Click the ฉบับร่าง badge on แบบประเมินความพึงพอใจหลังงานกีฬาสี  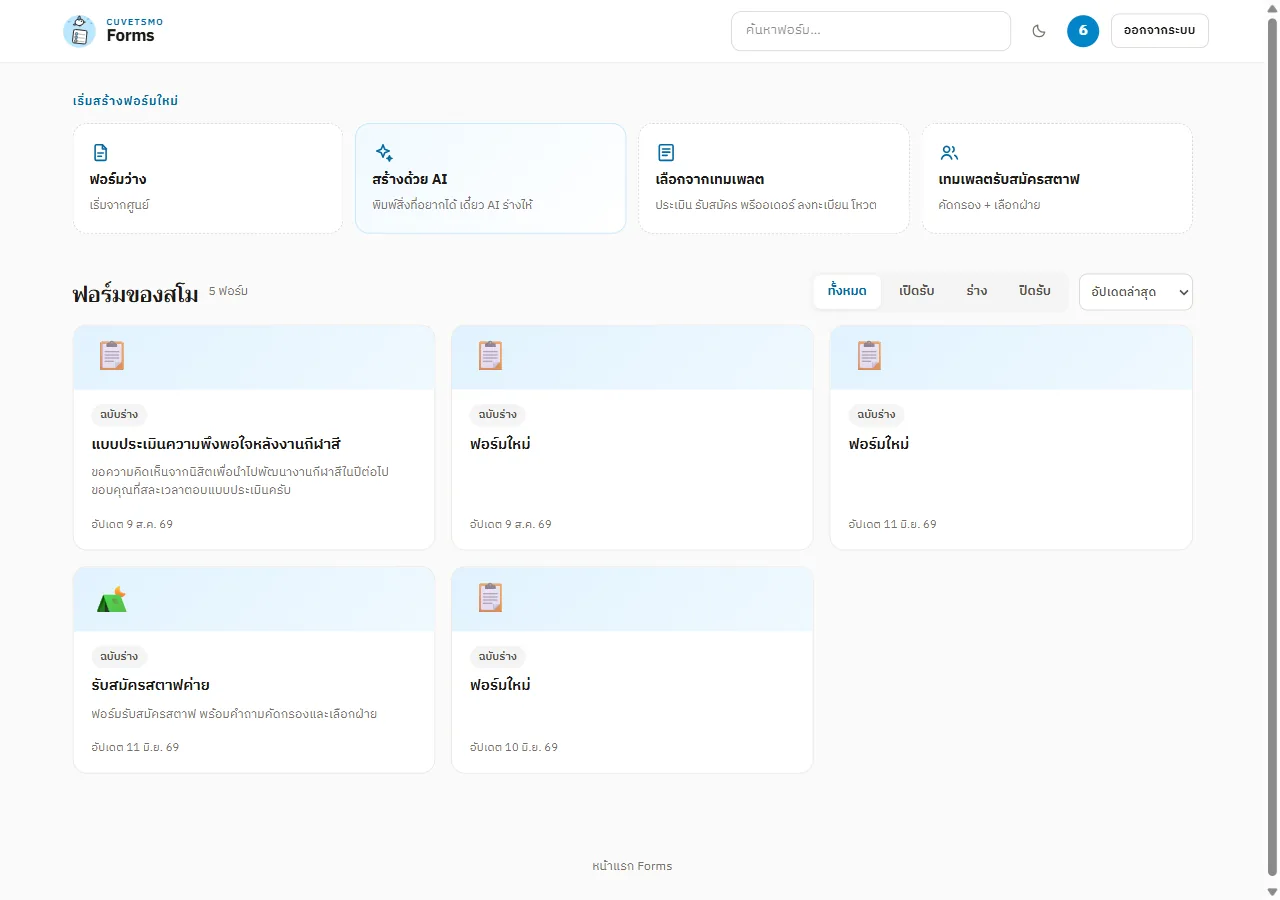click(119, 415)
